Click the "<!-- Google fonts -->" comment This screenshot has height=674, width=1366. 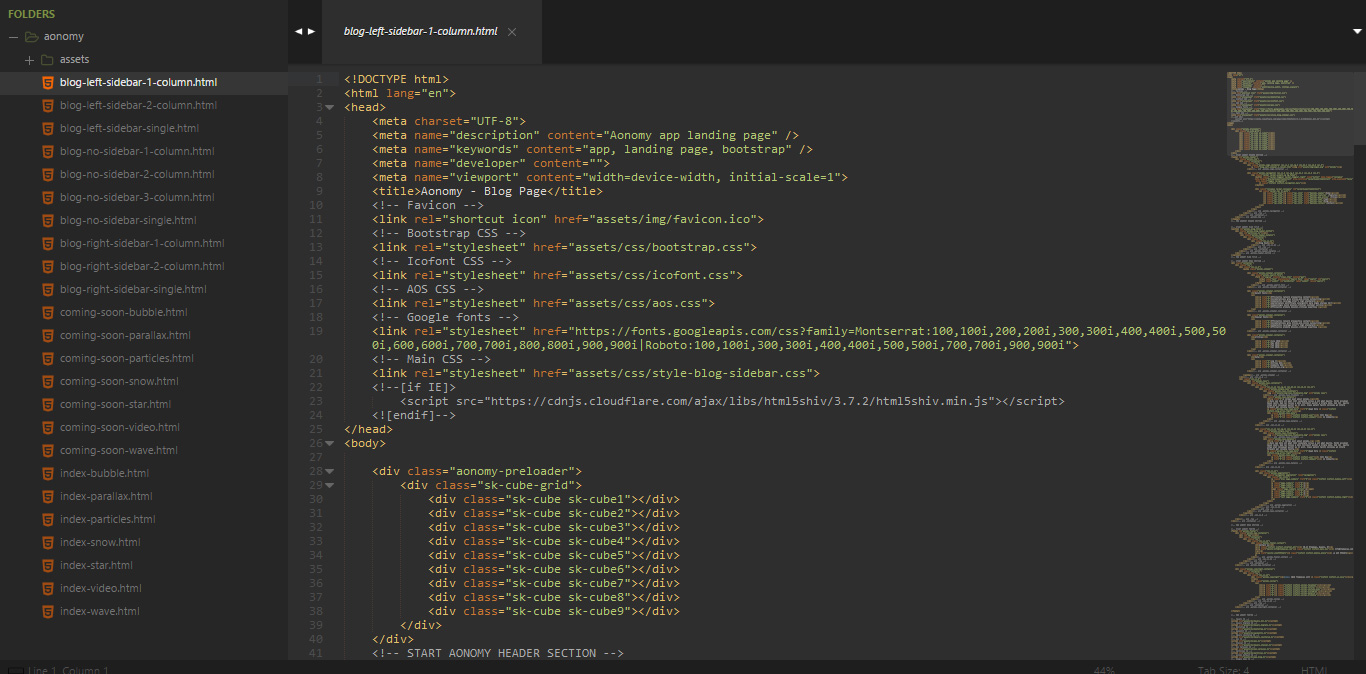(x=445, y=317)
